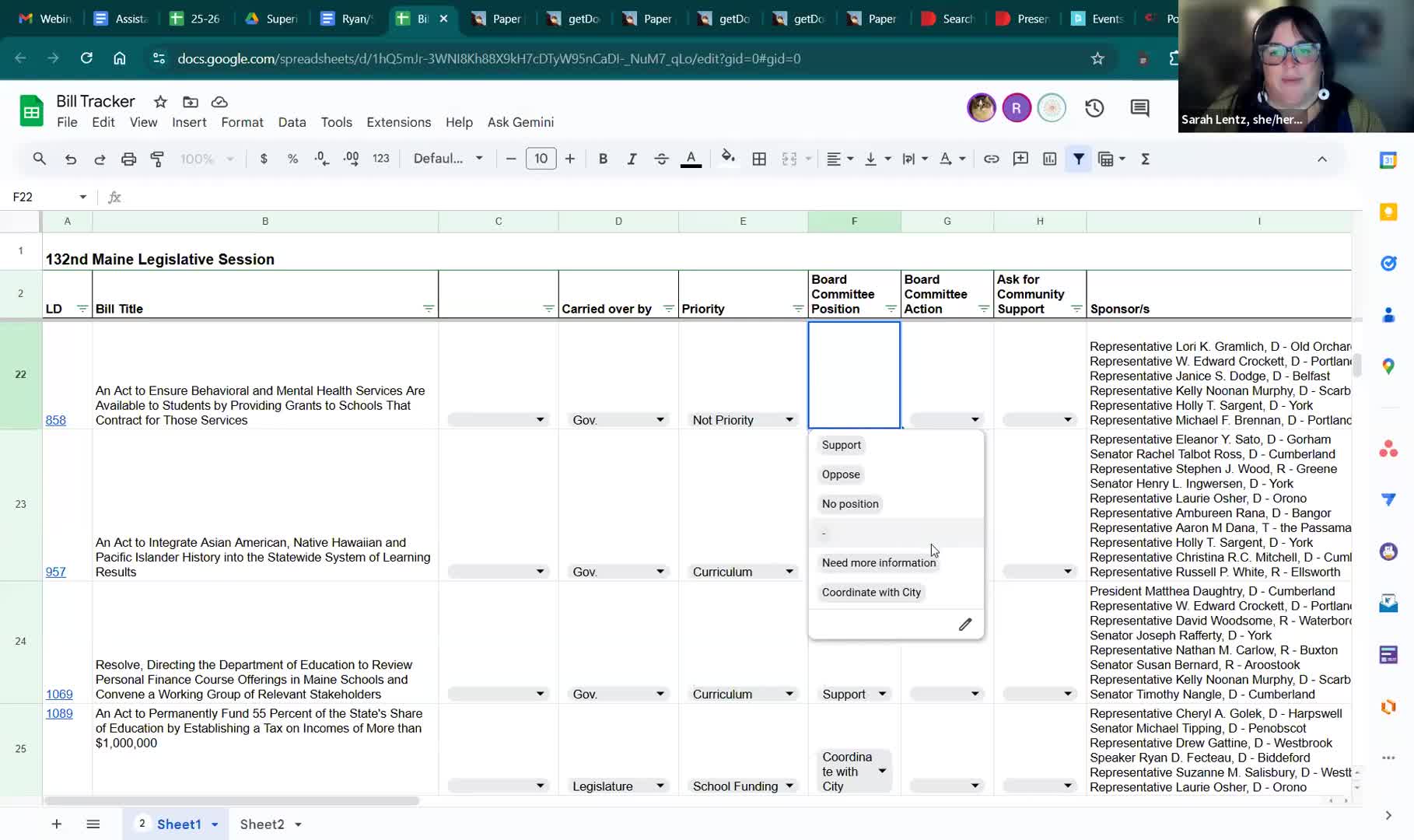Open Bill Title column filter

click(428, 309)
